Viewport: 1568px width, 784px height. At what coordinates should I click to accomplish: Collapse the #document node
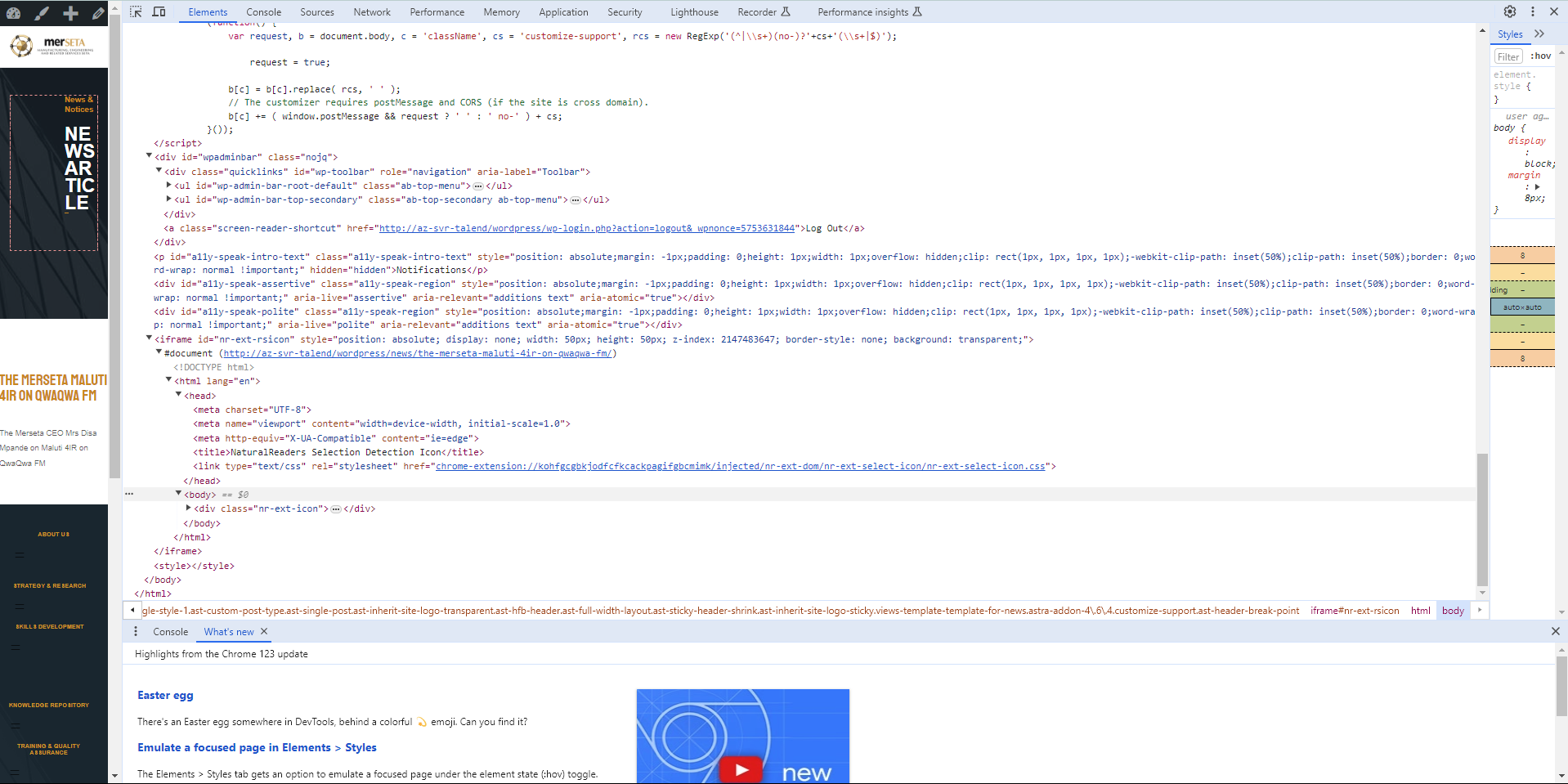coord(159,352)
